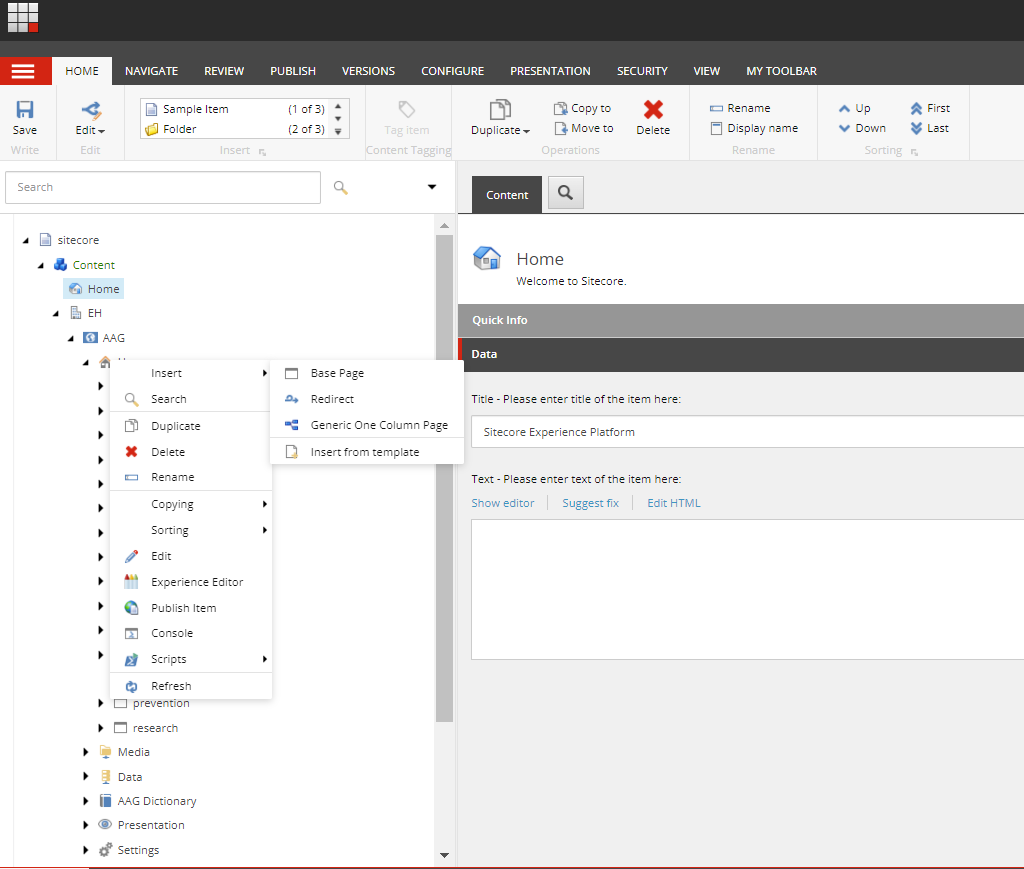Select Rename in the context menu
Screen dimensions: 1024x869
[x=191, y=477]
